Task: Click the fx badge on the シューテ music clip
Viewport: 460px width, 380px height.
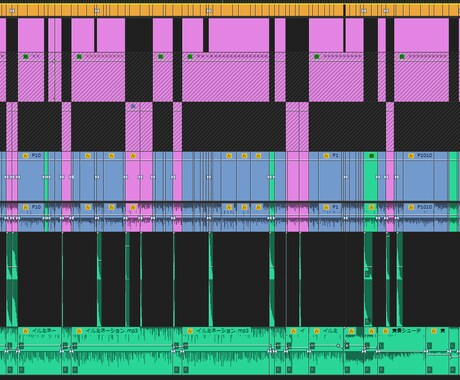Action: [385, 331]
